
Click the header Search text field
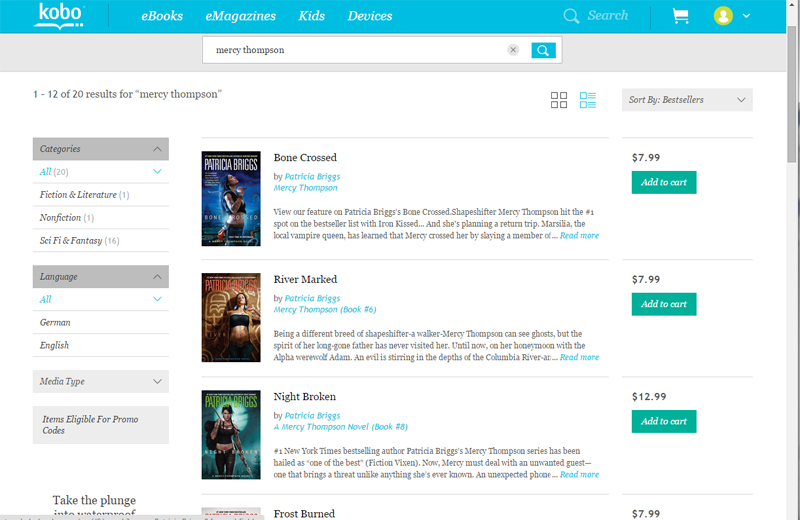point(607,16)
